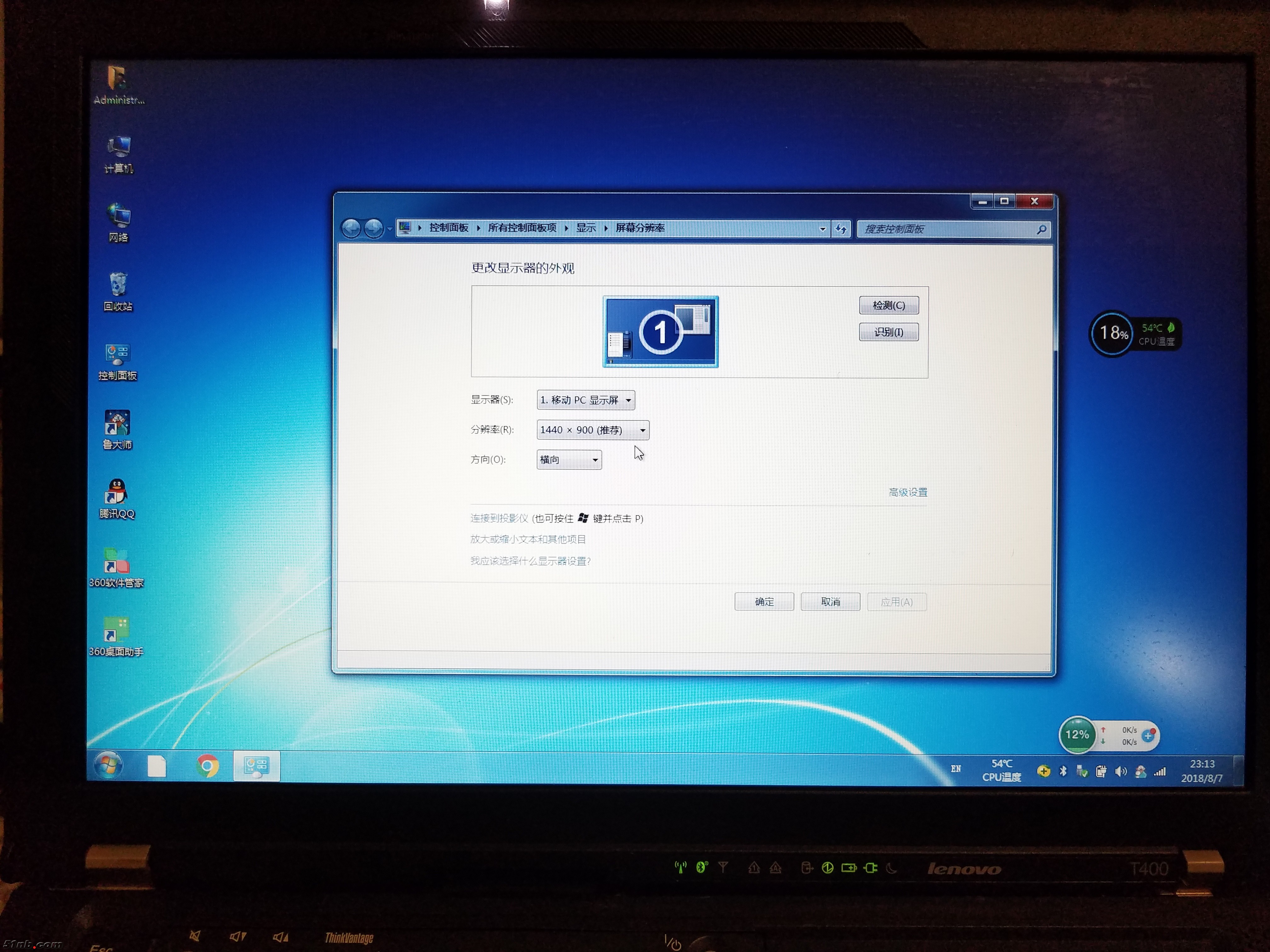Open the wireless signal tray icon
This screenshot has height=952, width=1270.
pos(1160,772)
